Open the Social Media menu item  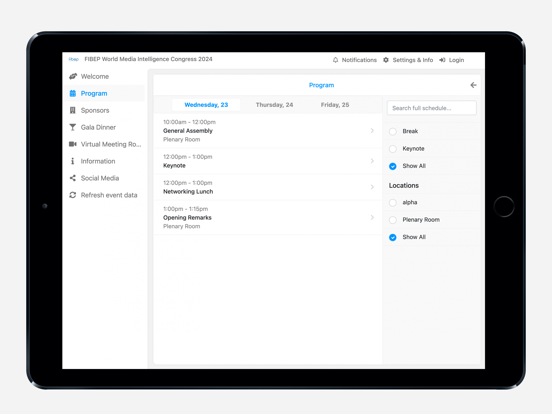105,178
